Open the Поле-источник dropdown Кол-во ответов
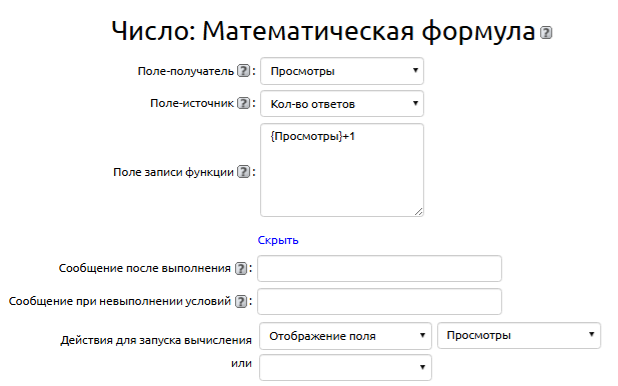The height and width of the screenshot is (386, 618). pos(342,104)
